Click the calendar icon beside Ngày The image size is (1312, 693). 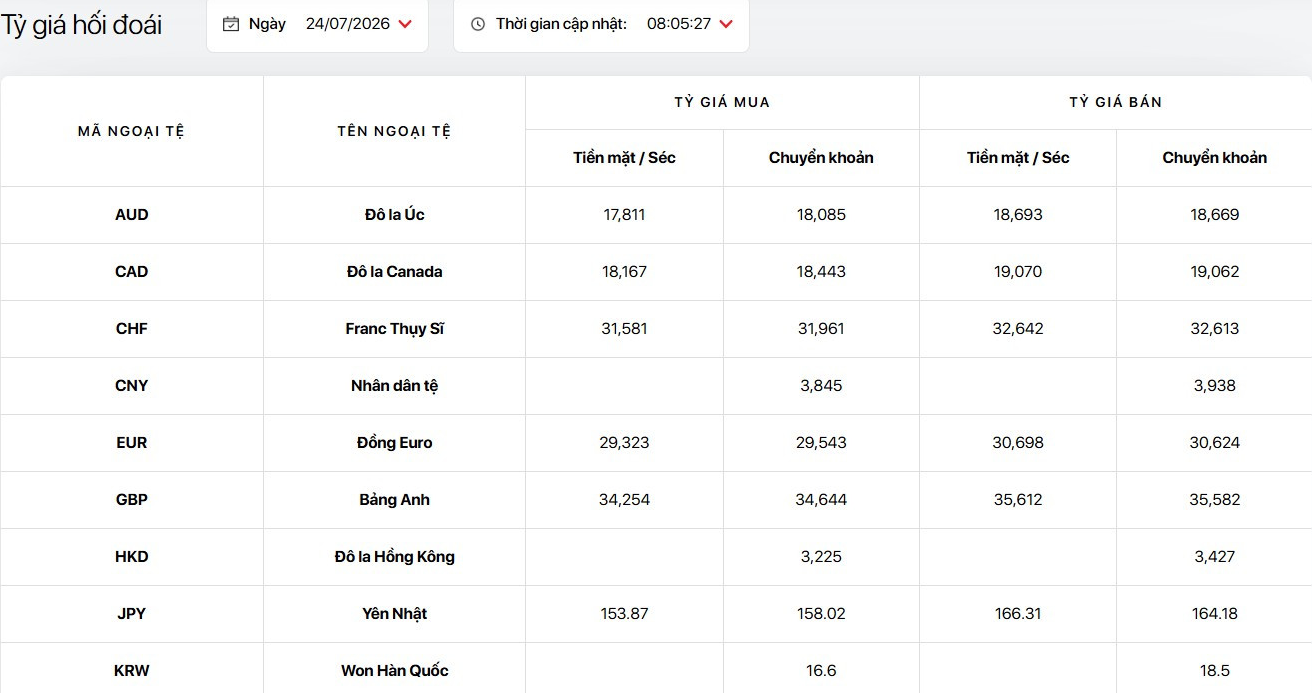pyautogui.click(x=231, y=24)
